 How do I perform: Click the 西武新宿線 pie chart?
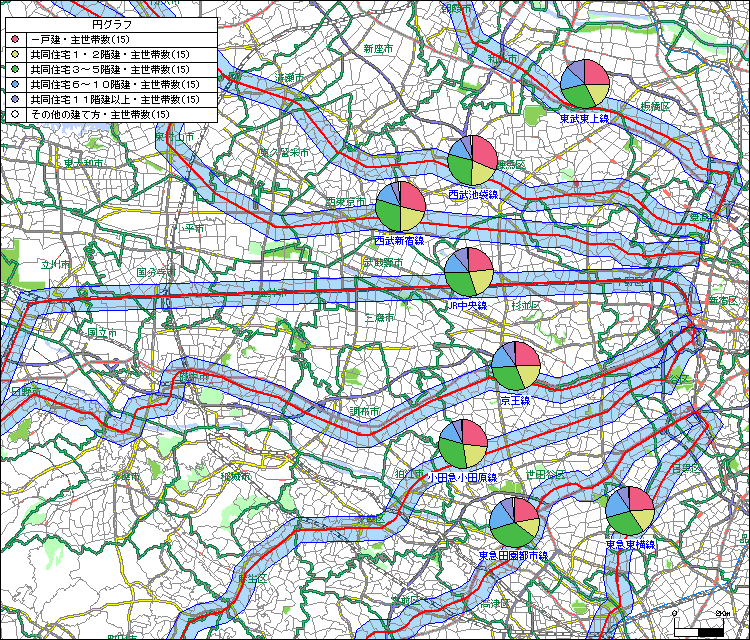(400, 207)
